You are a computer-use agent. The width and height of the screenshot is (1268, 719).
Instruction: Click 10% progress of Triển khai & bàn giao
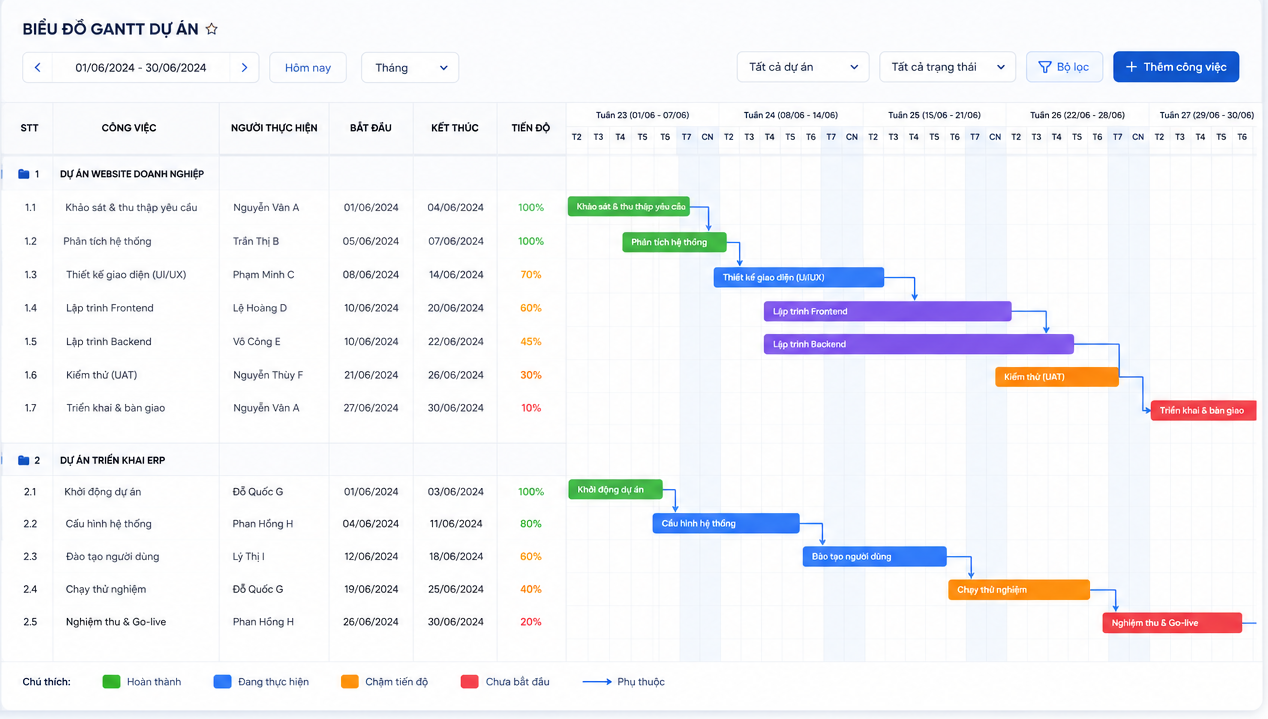click(531, 408)
